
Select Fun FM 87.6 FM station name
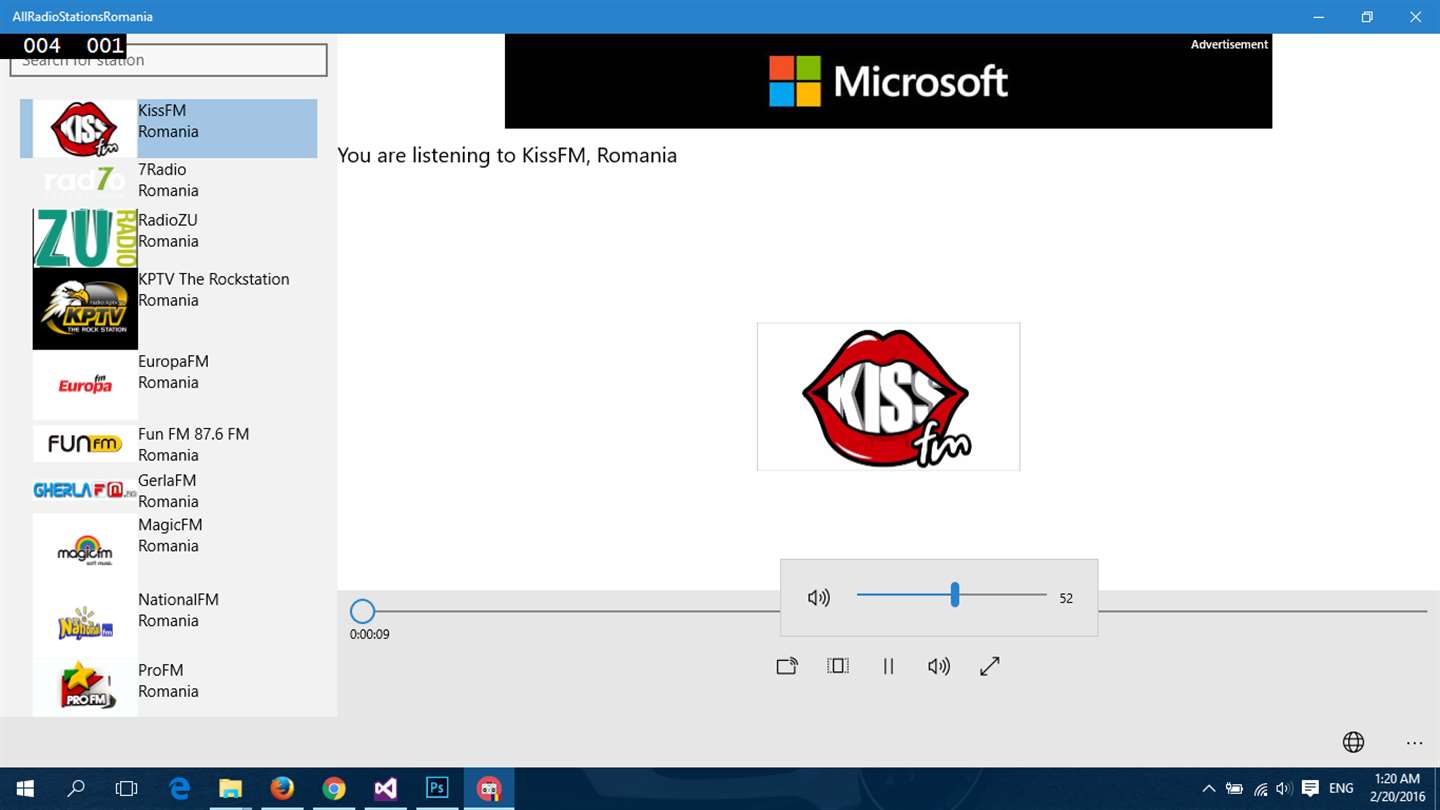coord(193,434)
